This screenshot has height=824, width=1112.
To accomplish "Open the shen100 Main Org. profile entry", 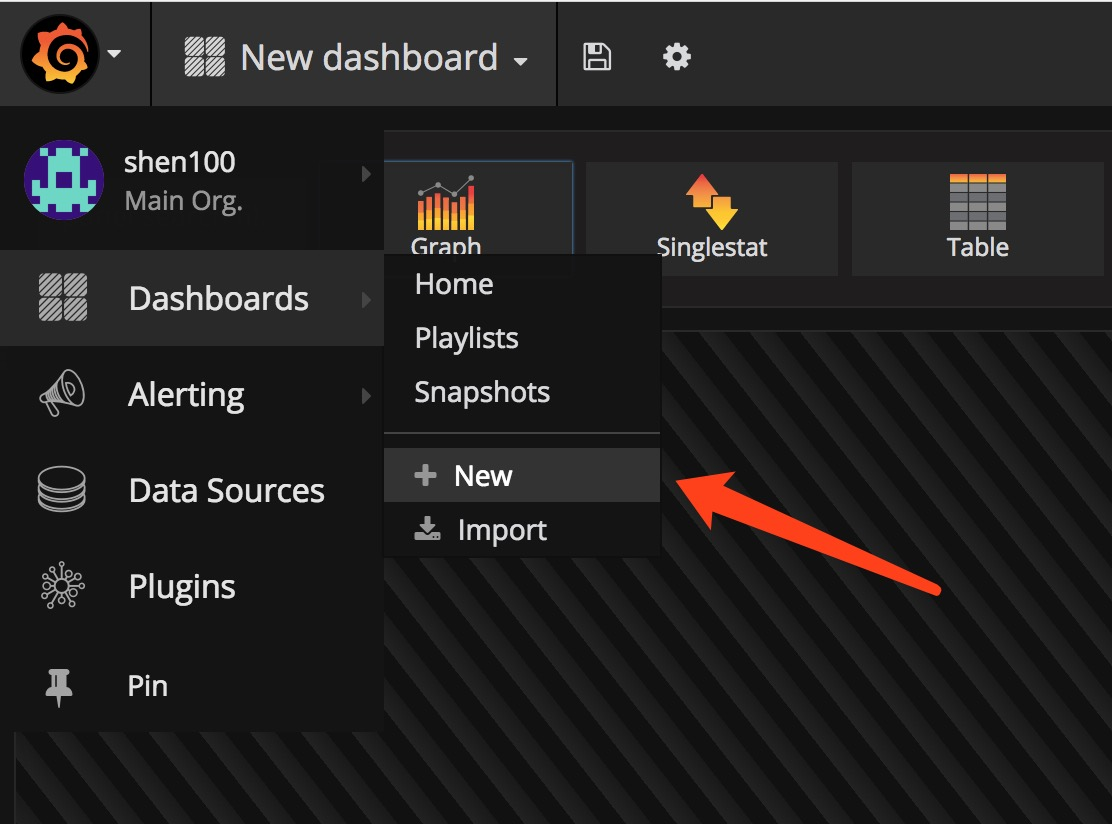I will click(191, 180).
